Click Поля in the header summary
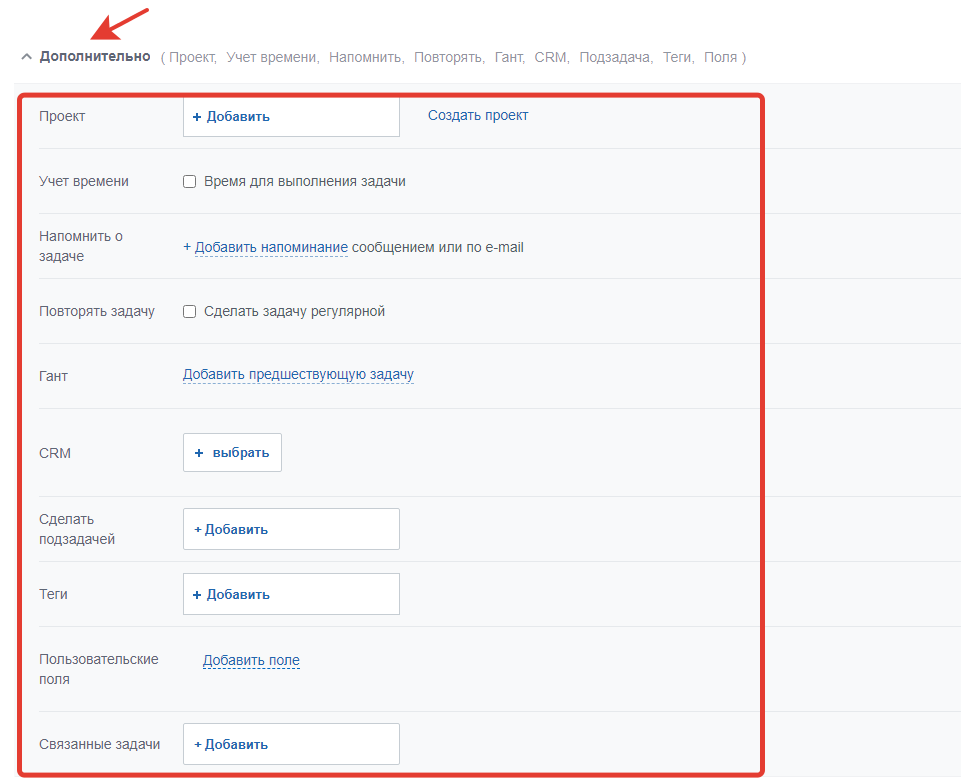 [720, 57]
